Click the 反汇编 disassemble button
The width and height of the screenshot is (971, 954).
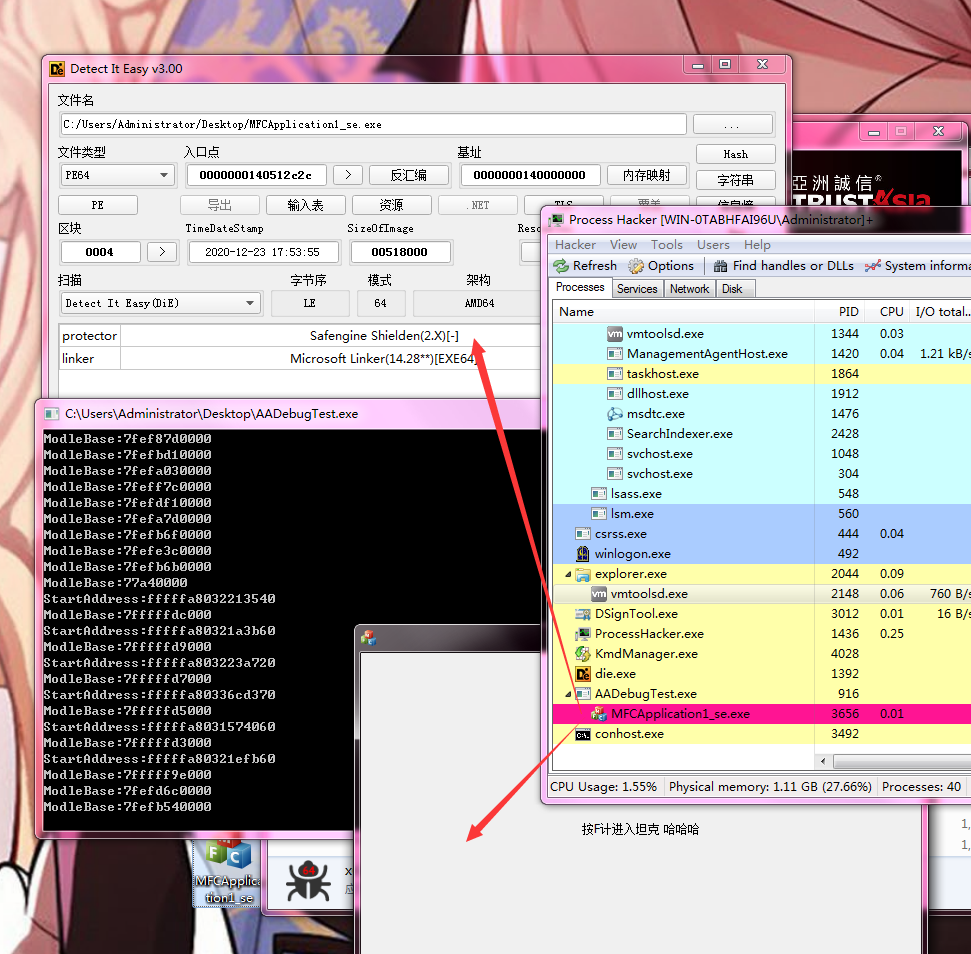point(409,175)
